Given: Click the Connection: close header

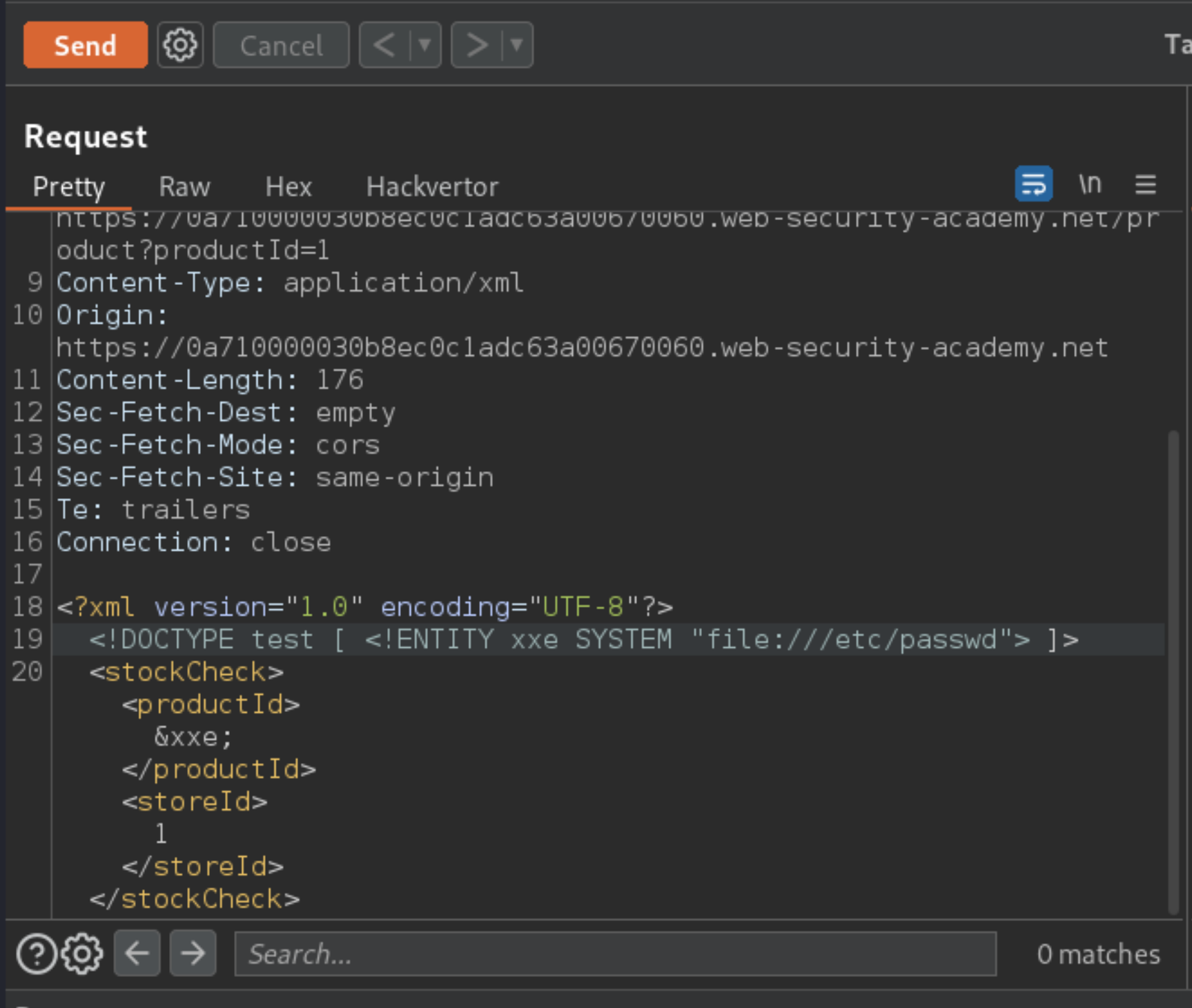Looking at the screenshot, I should click(194, 542).
